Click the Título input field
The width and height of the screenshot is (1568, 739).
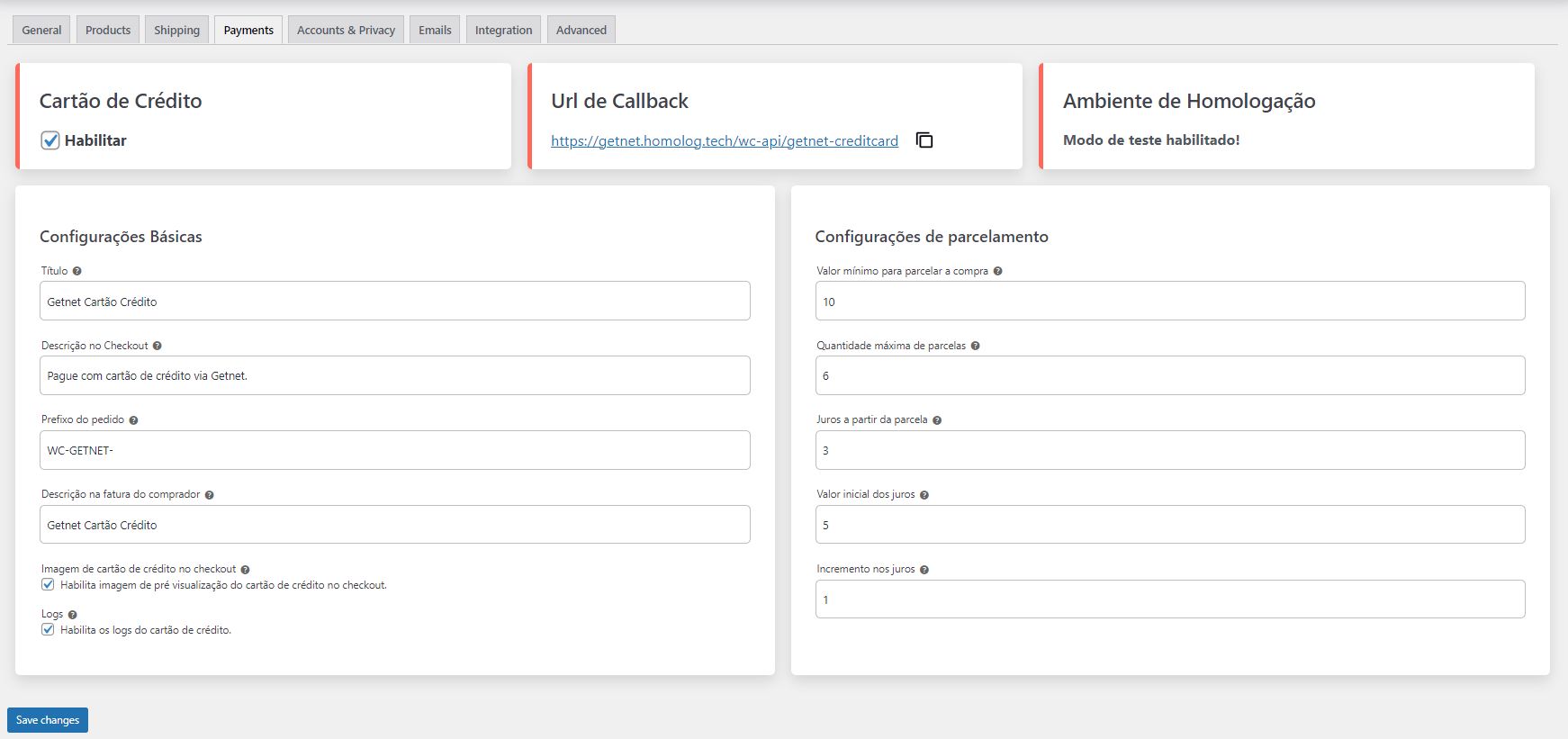pos(394,302)
